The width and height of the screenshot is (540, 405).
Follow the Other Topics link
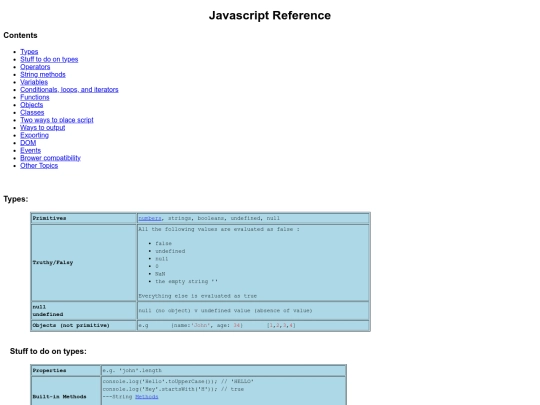click(39, 165)
